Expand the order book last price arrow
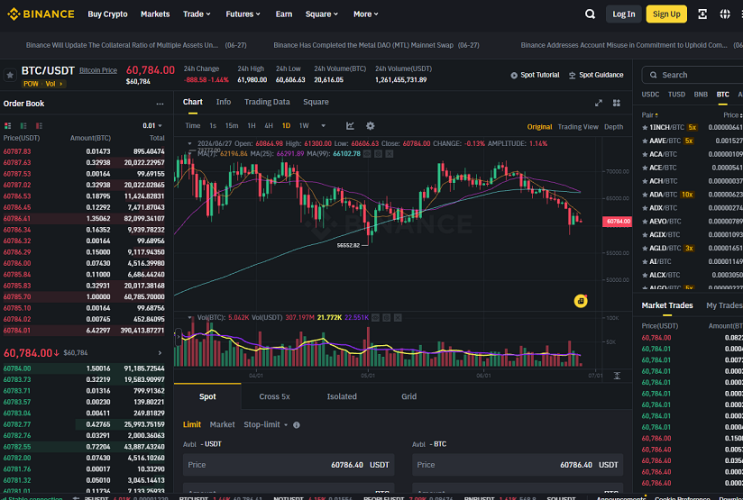Screen dimensions: 743x500 point(160,353)
